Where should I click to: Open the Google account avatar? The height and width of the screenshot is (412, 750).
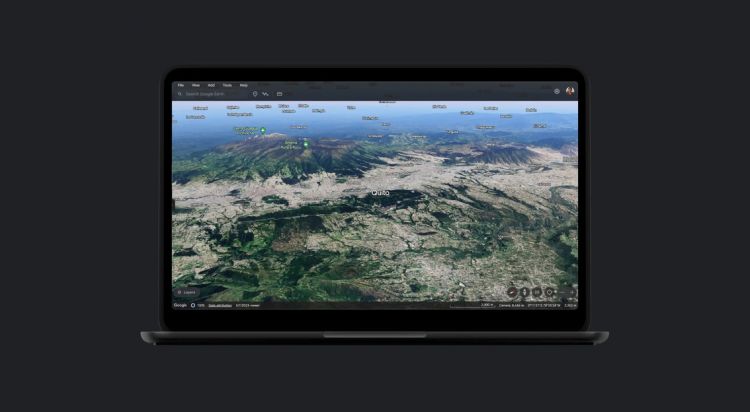pos(570,91)
